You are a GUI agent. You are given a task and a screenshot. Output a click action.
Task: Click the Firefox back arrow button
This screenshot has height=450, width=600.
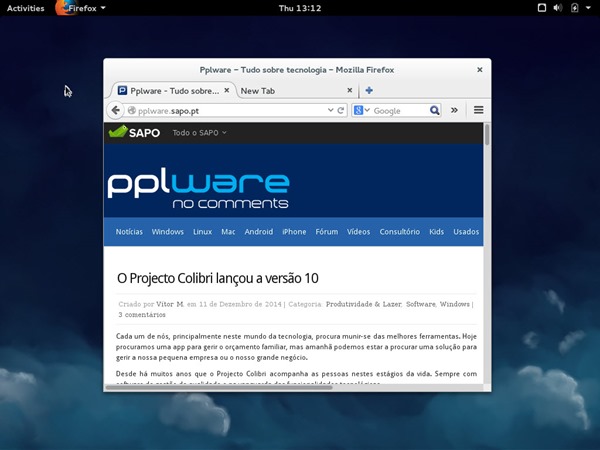(x=115, y=111)
